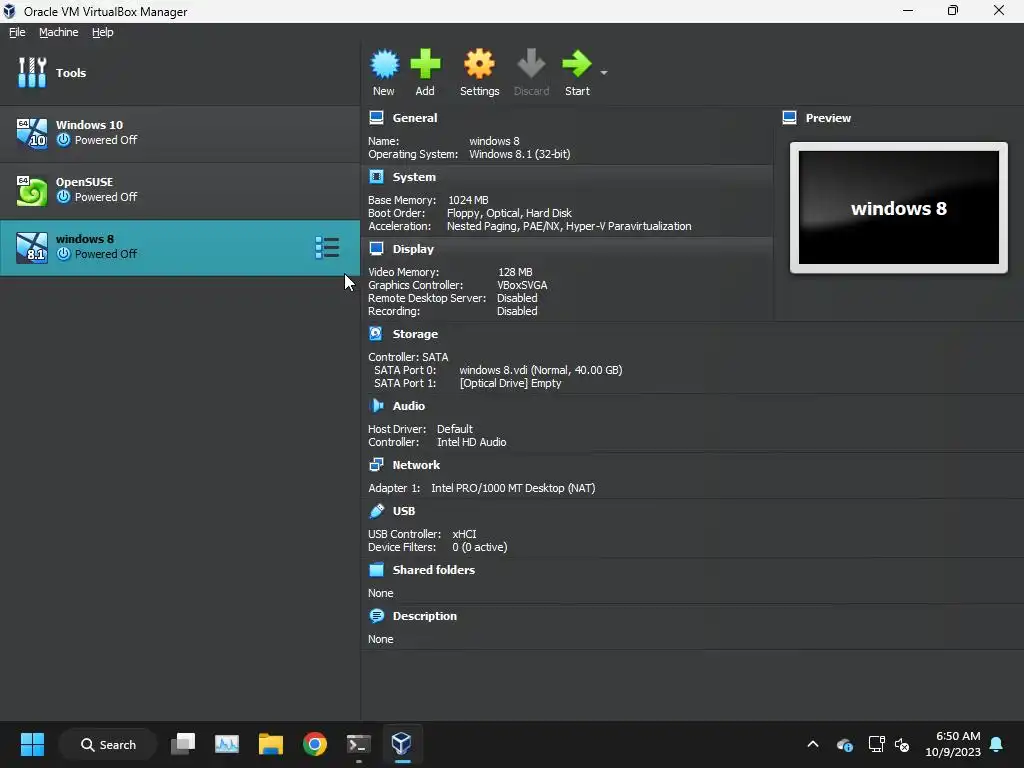Screen dimensions: 1024x768
Task: Click the Shared folders section icon
Action: tap(376, 569)
